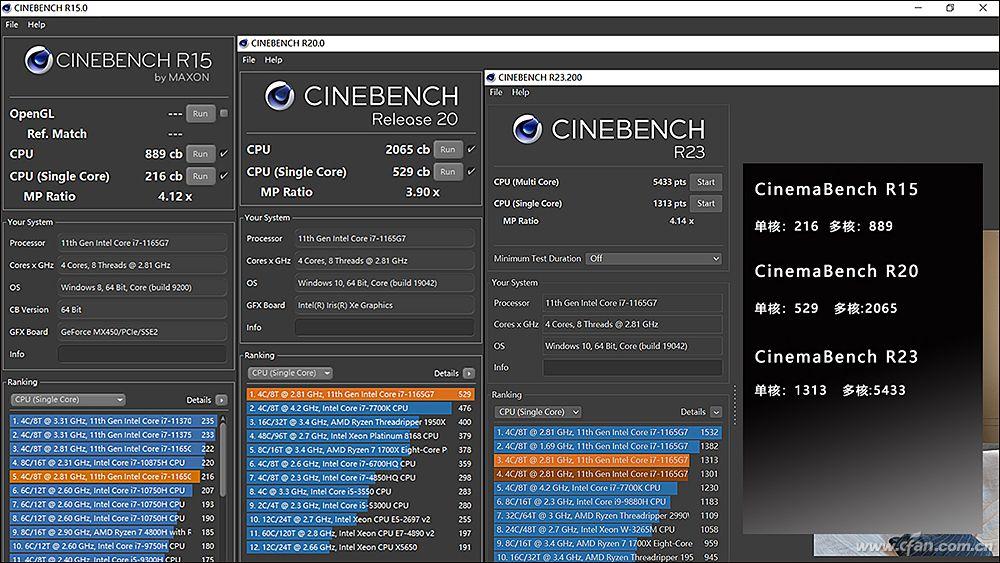
Task: Click Cinebench R23 sphere logo icon
Action: coord(527,129)
